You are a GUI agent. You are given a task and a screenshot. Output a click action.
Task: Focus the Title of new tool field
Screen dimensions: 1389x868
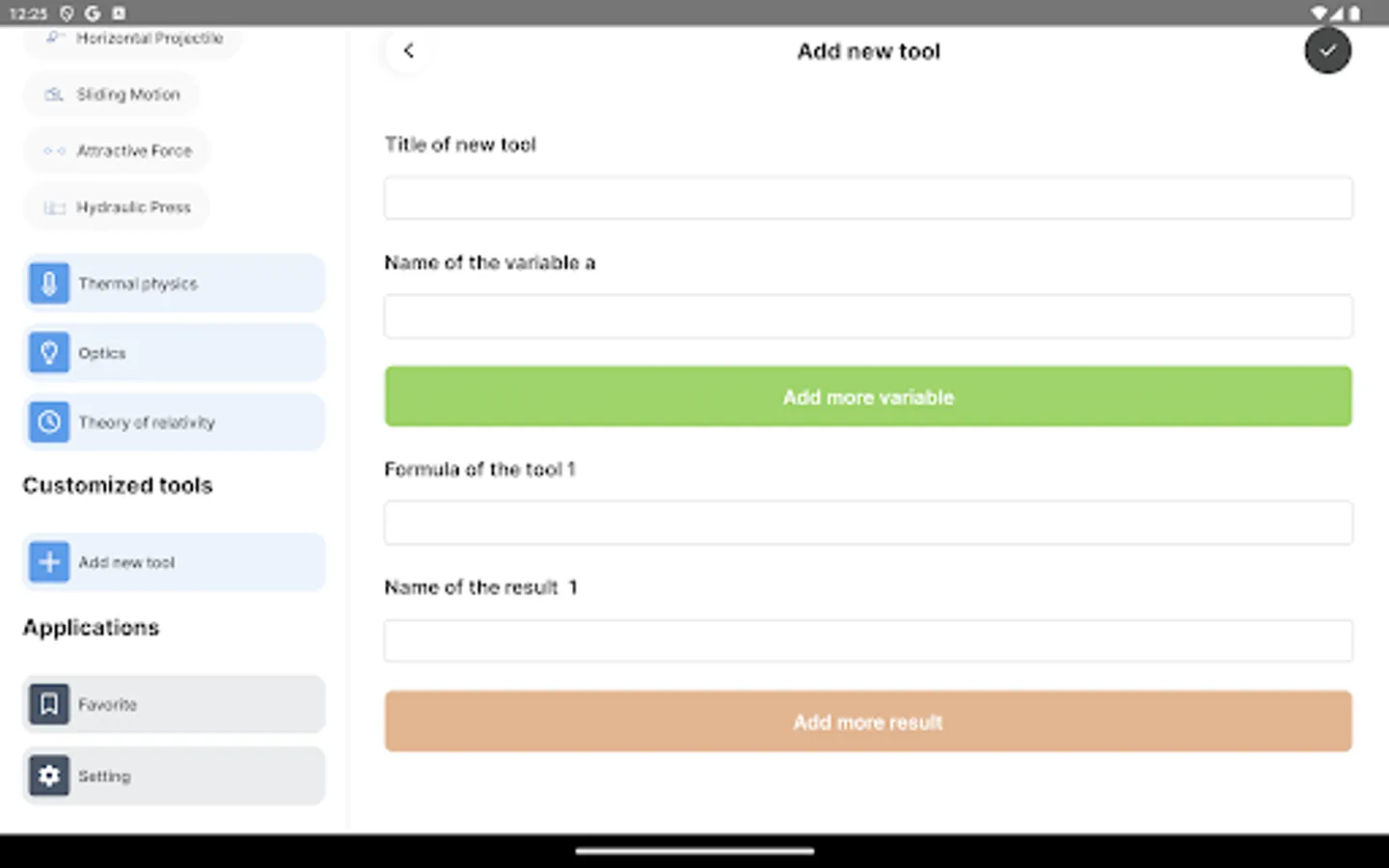click(x=867, y=197)
